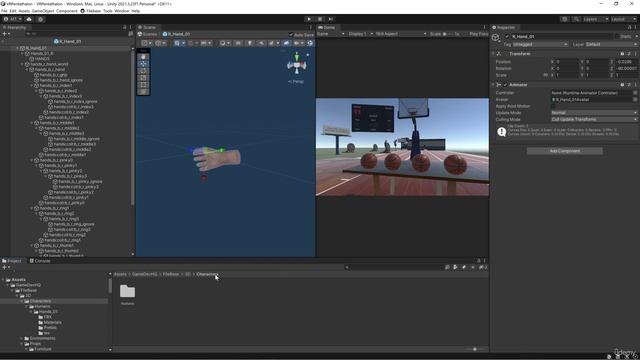The image size is (640, 360).
Task: Click the Pause button in the toolbar
Action: click(x=320, y=19)
